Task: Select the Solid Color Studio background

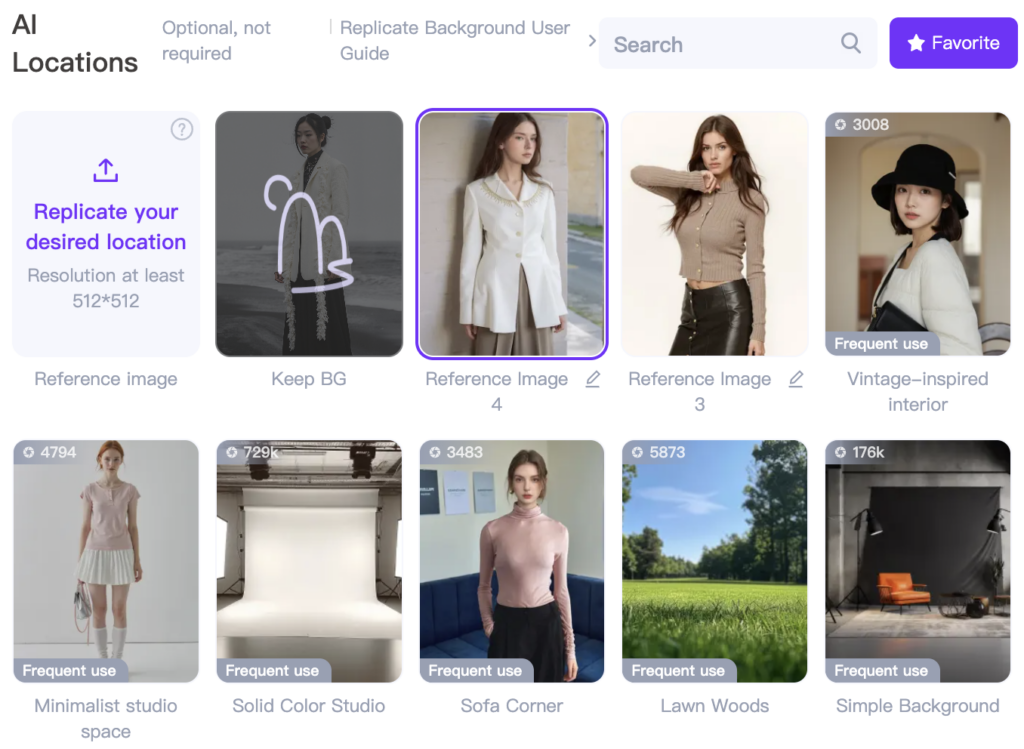Action: pos(308,561)
